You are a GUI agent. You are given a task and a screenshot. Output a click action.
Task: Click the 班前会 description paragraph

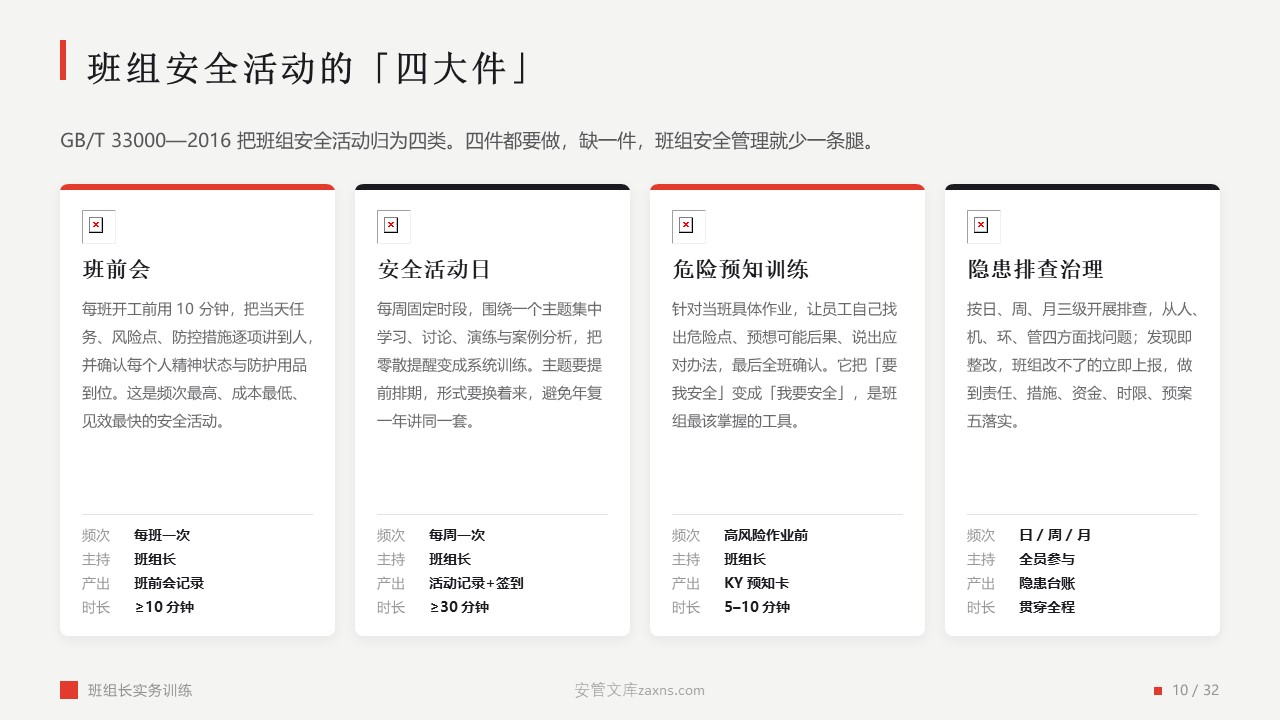point(196,365)
